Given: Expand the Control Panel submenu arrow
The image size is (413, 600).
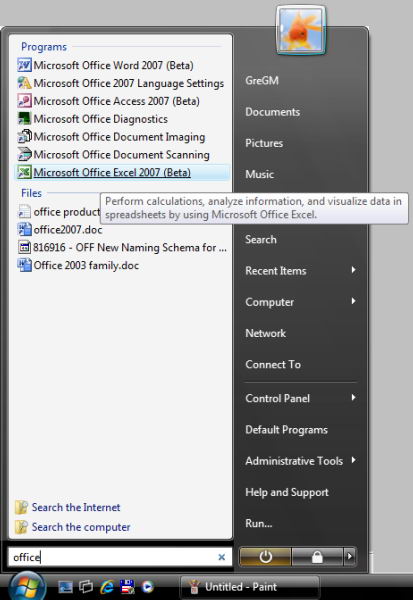Looking at the screenshot, I should pyautogui.click(x=354, y=398).
